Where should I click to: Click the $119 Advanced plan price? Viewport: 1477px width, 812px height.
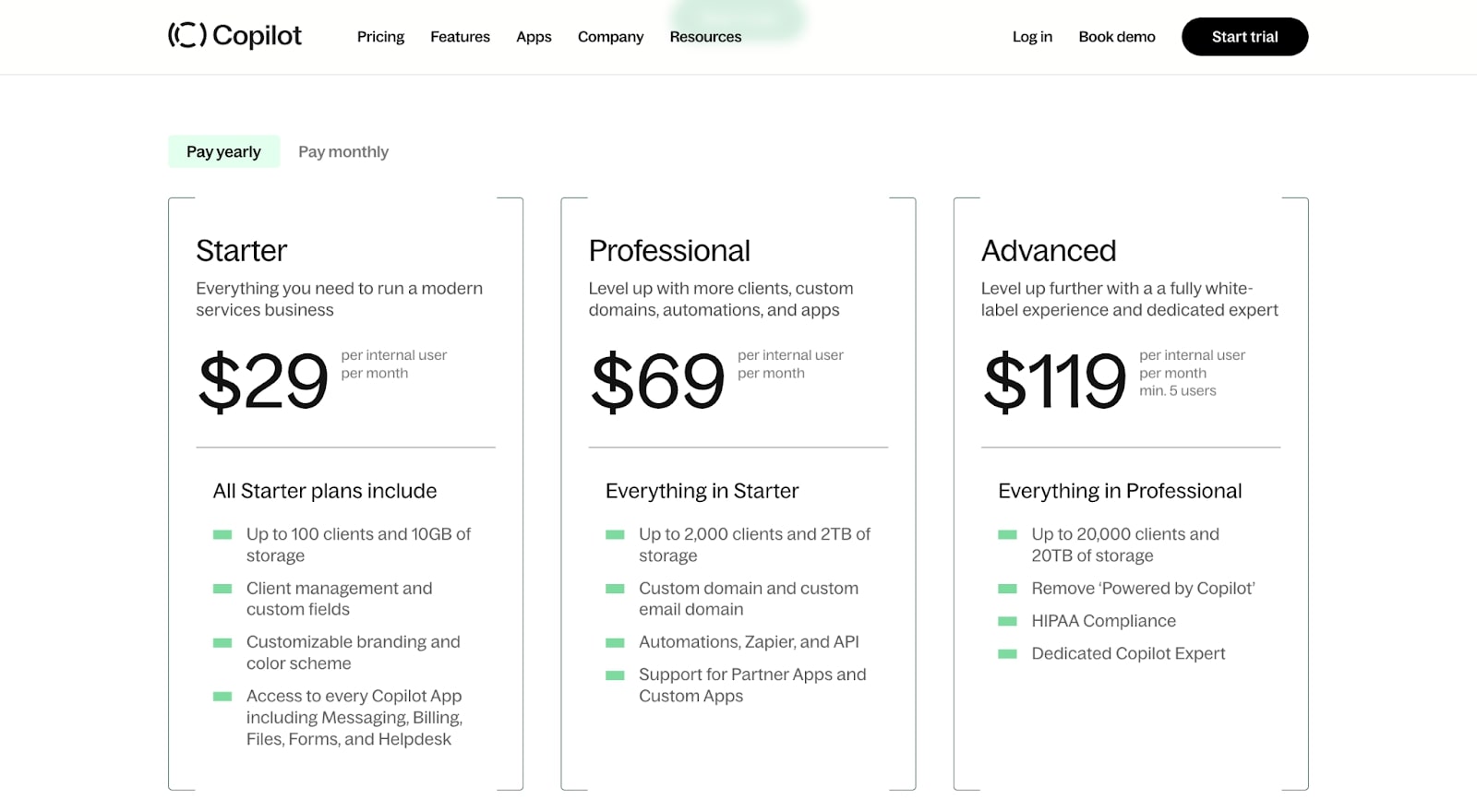[1054, 380]
